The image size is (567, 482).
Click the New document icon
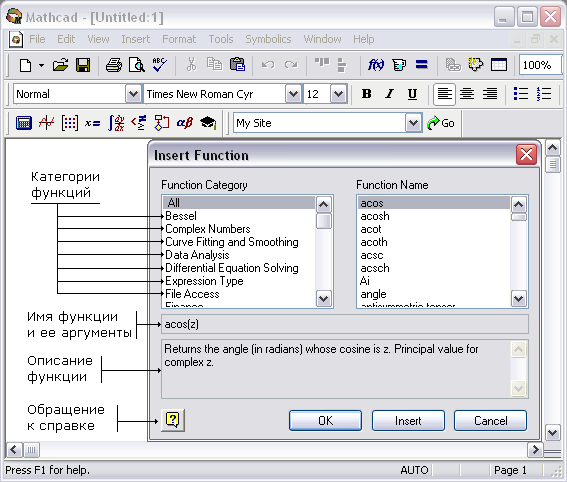[x=25, y=65]
